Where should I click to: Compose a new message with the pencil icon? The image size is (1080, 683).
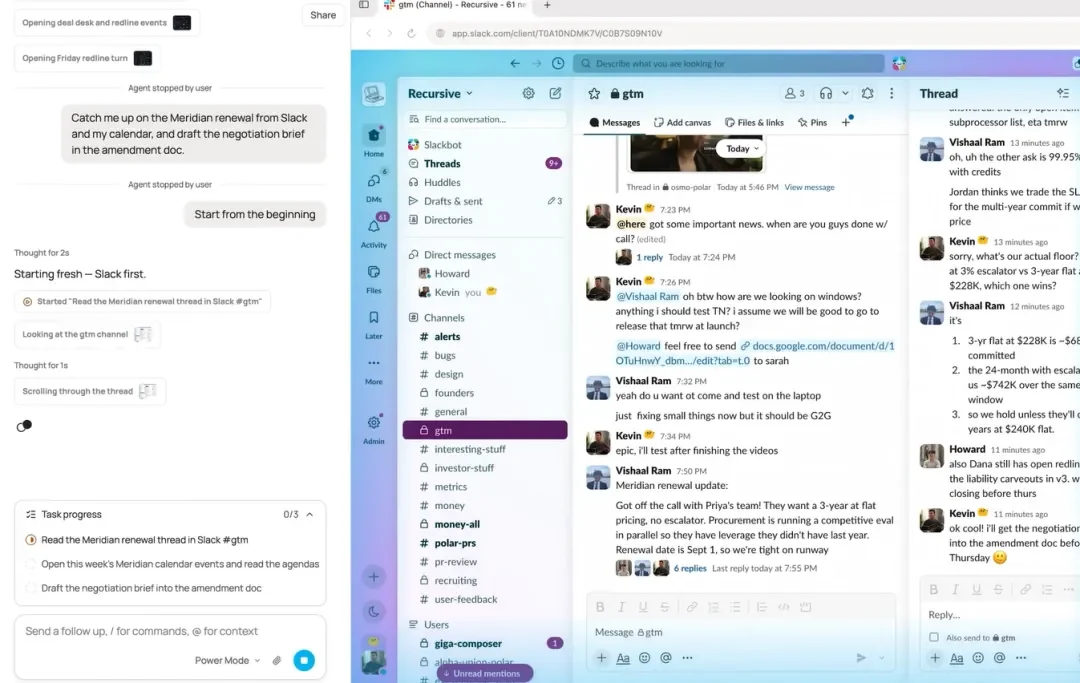pos(555,93)
